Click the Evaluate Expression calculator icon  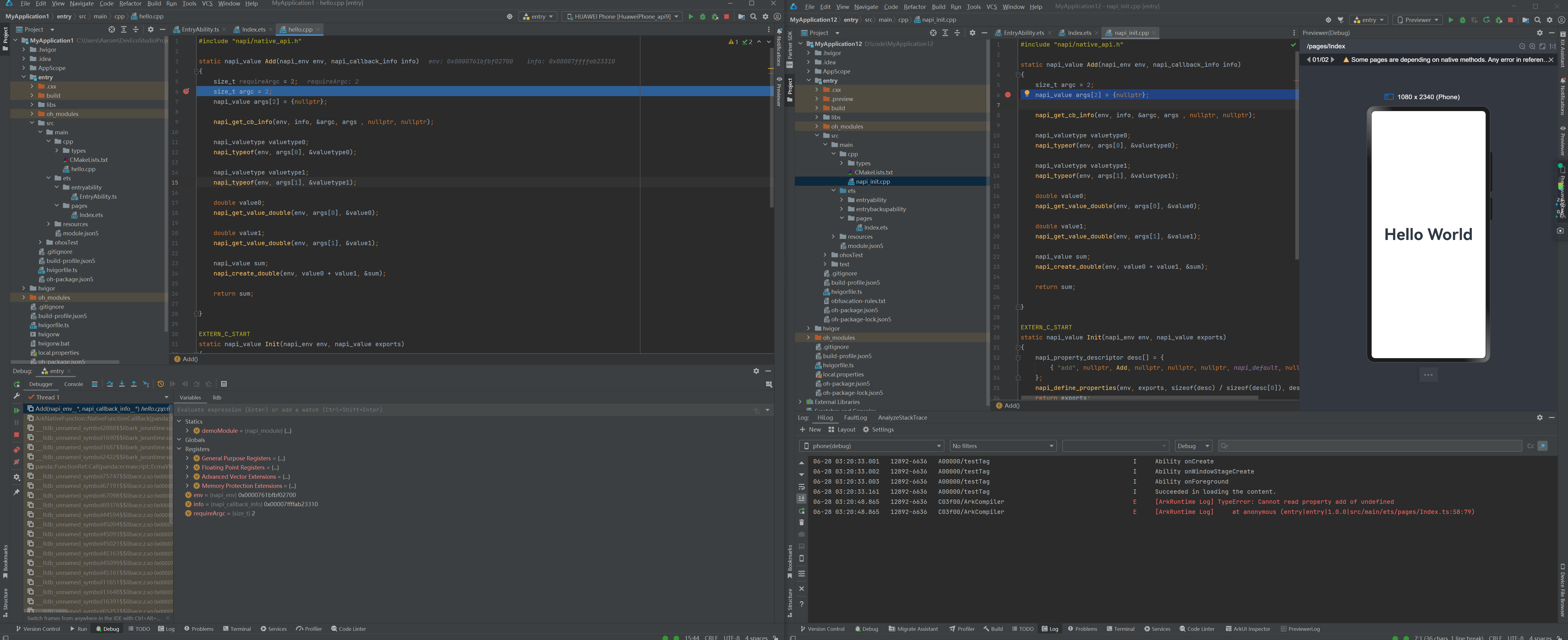pos(224,384)
